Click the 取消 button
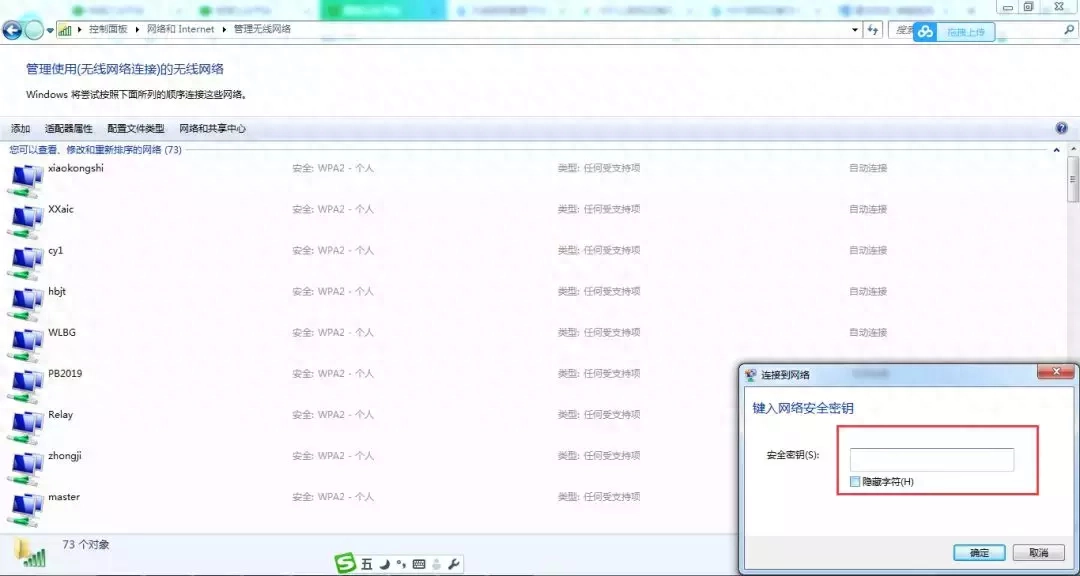The width and height of the screenshot is (1080, 576). click(1039, 553)
